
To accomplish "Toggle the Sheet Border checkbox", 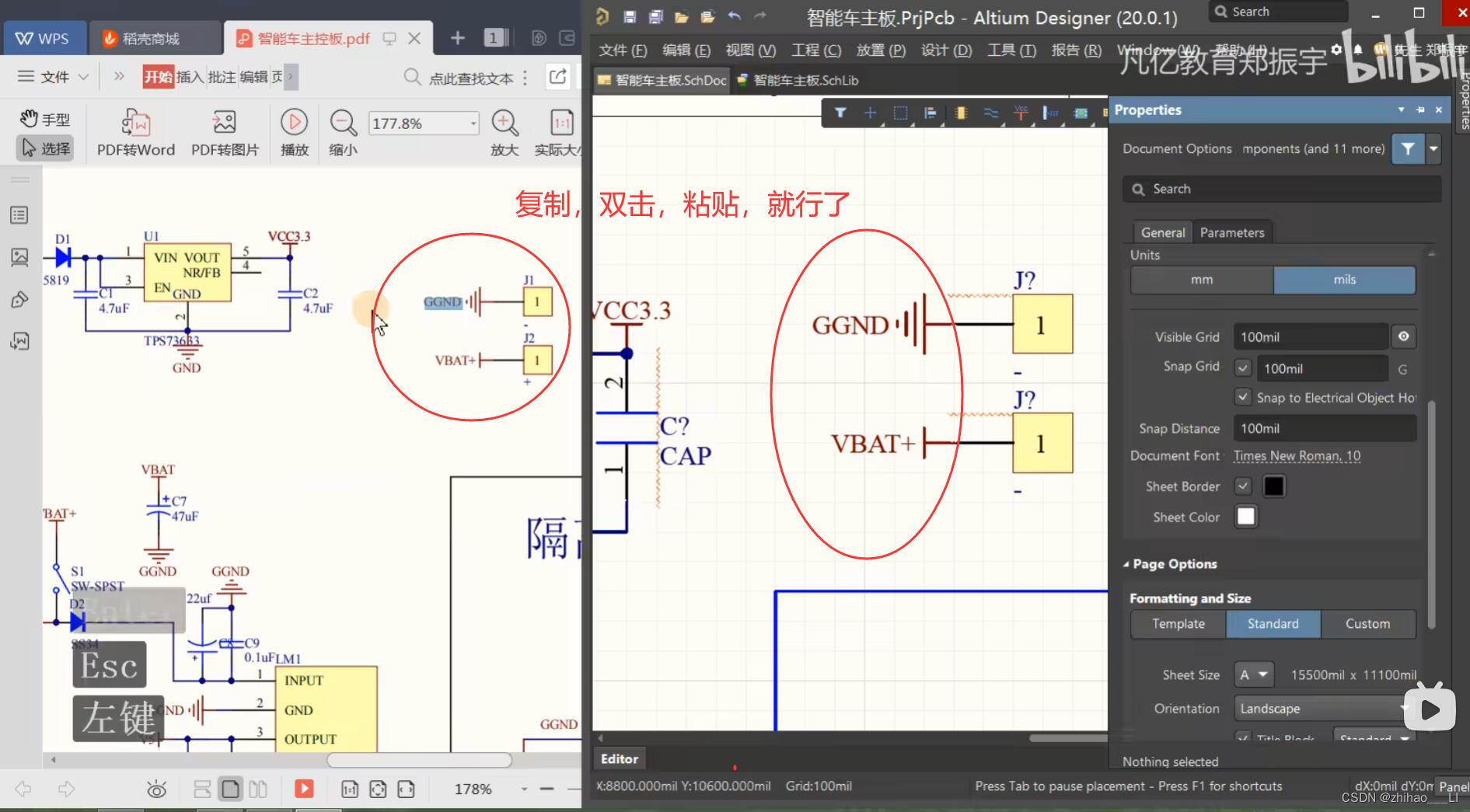I will tap(1242, 486).
